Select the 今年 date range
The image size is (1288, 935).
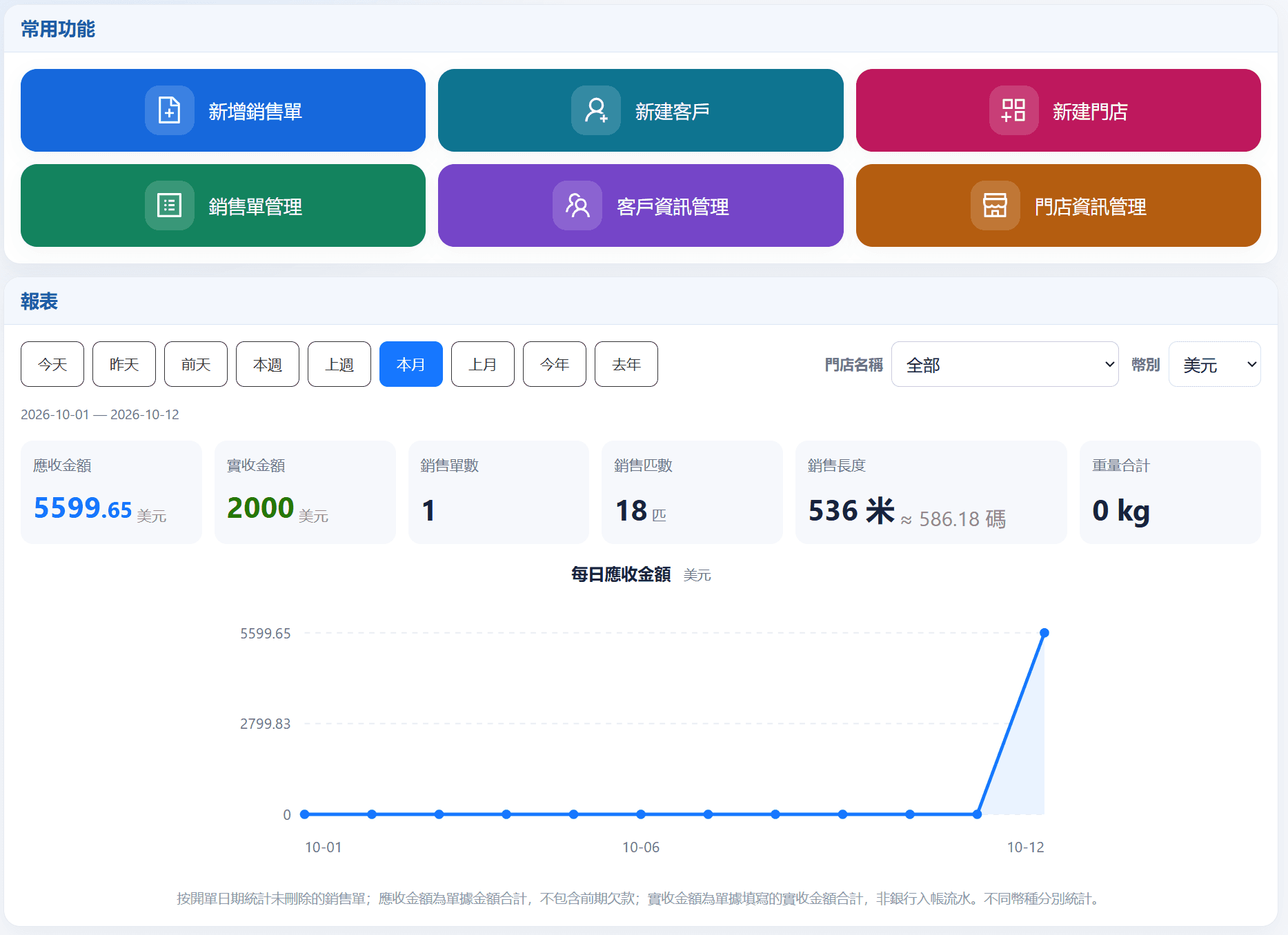coord(555,364)
